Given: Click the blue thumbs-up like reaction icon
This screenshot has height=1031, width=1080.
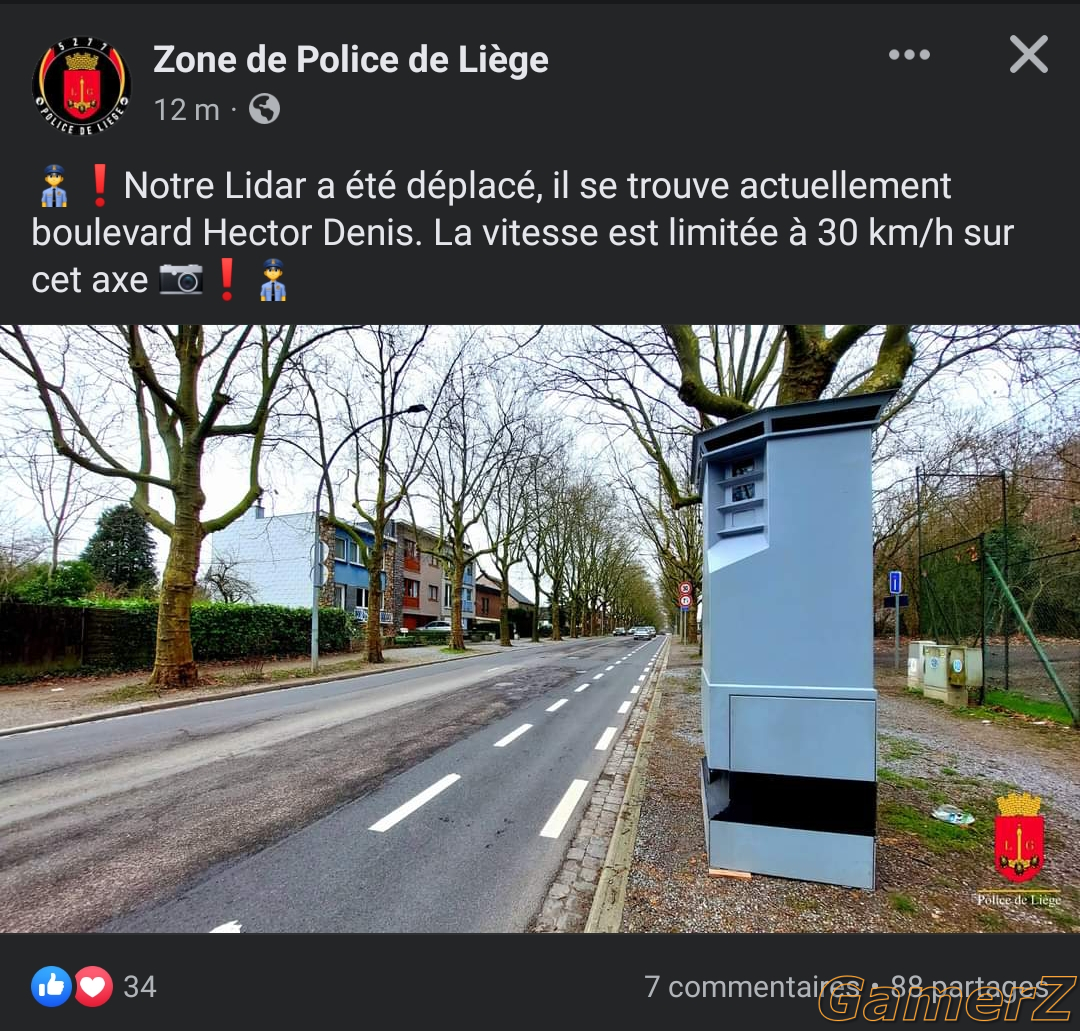Looking at the screenshot, I should pos(52,986).
